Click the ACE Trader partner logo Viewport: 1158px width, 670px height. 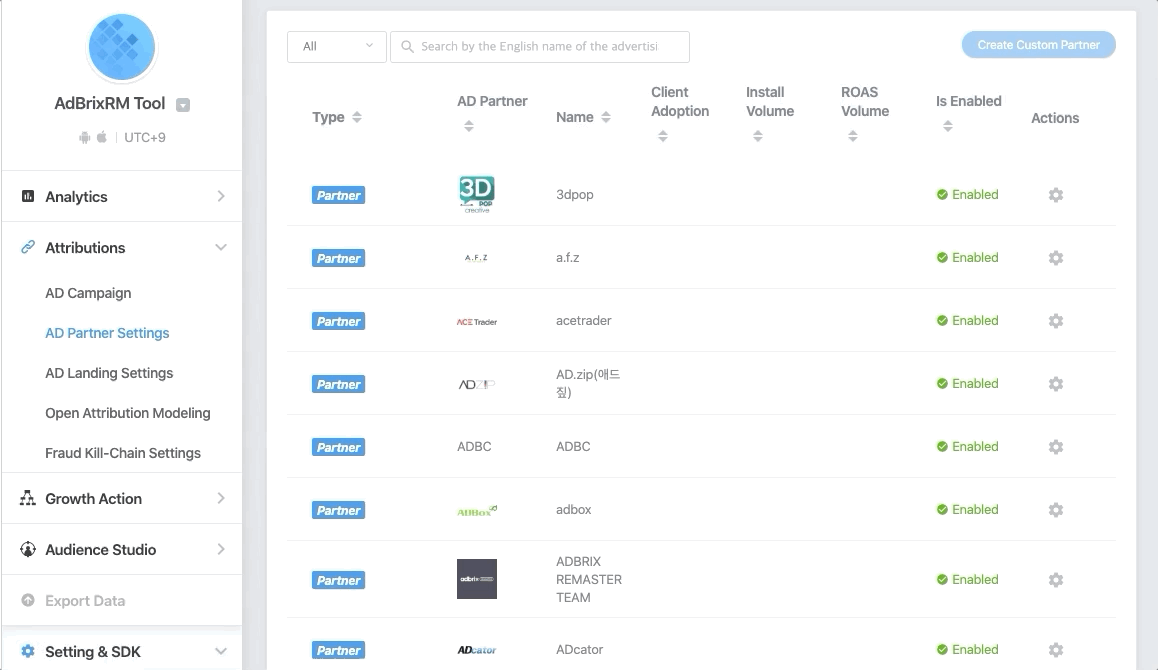click(476, 321)
